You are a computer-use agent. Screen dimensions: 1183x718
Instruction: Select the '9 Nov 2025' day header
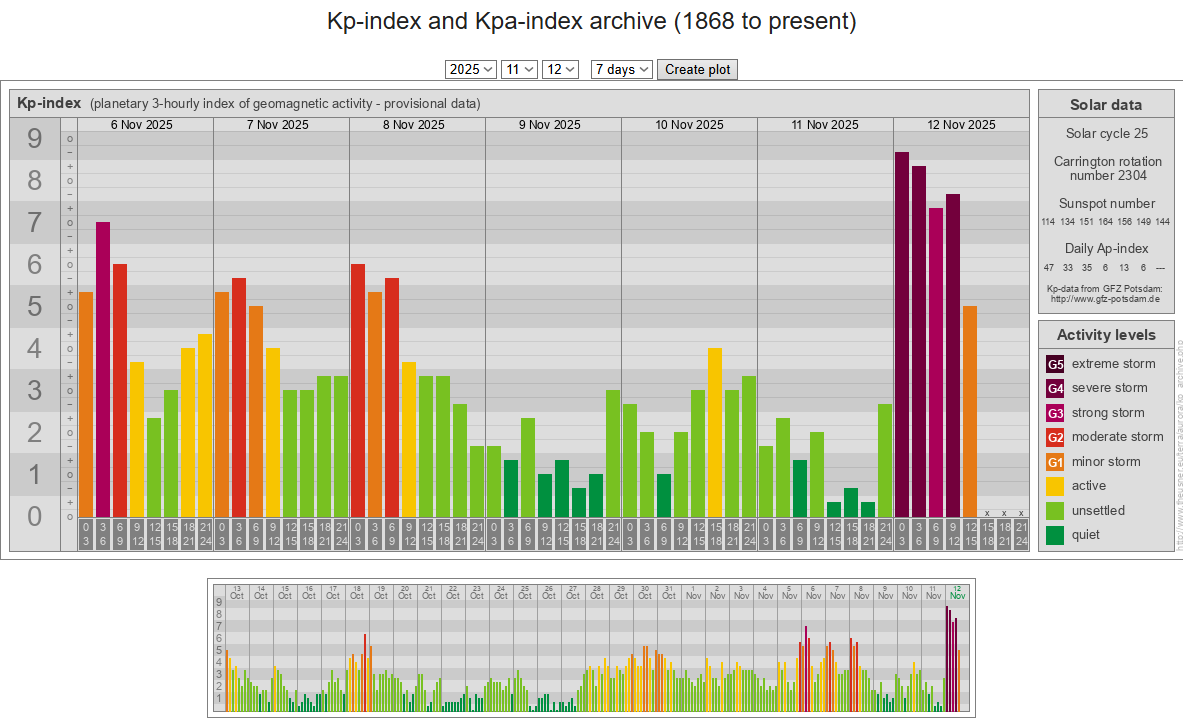coord(549,125)
